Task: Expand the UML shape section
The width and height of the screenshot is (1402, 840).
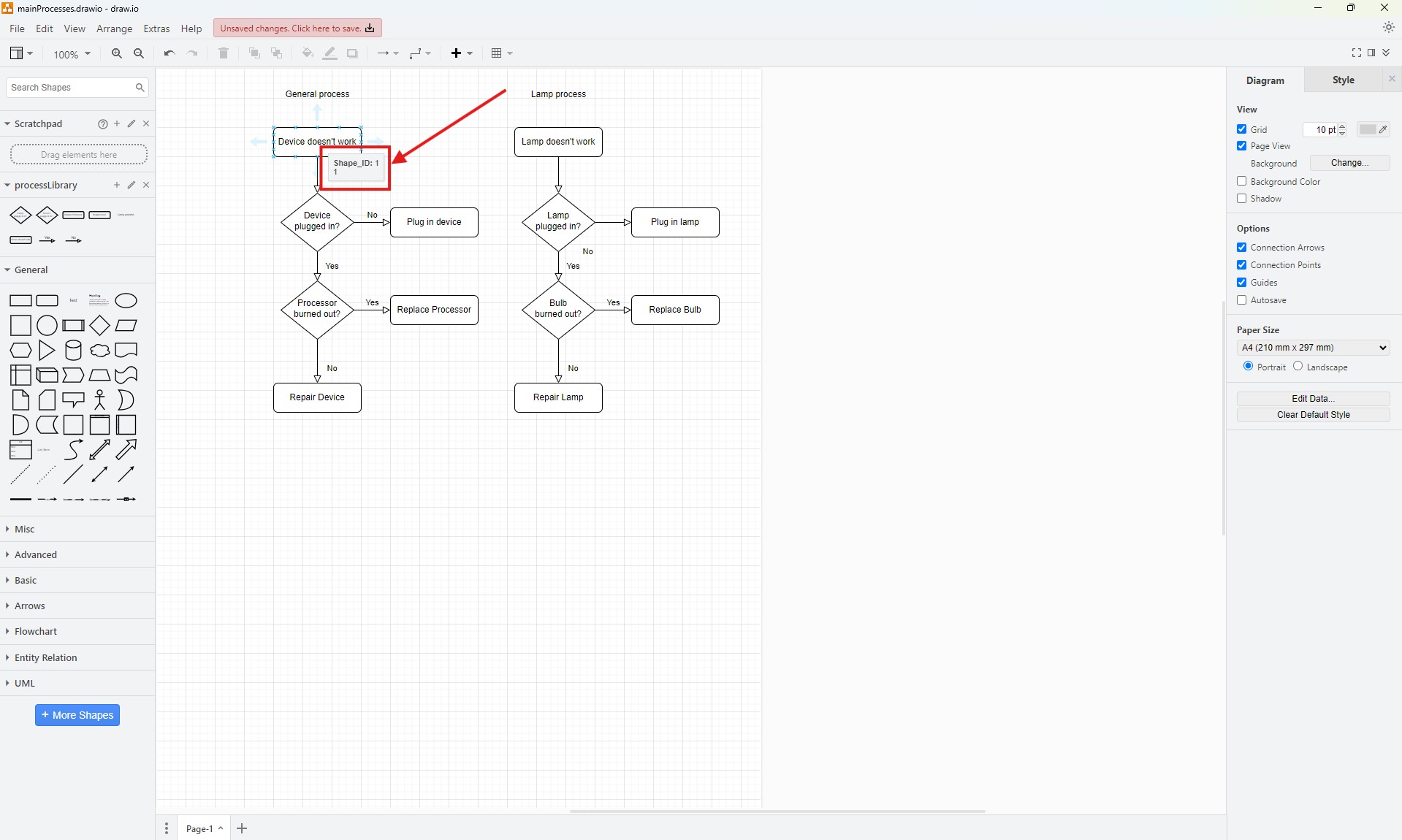Action: click(24, 684)
